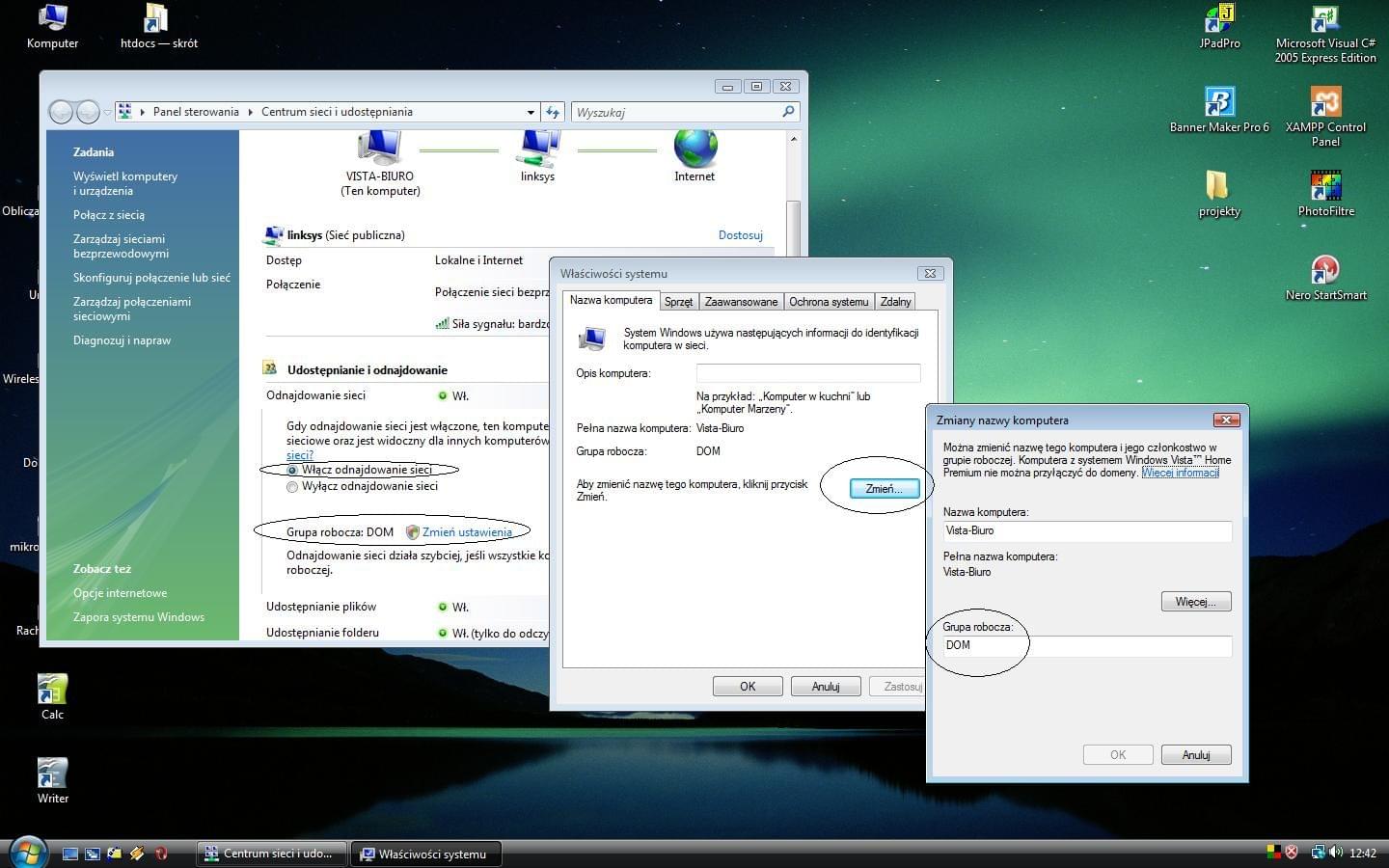Viewport: 1389px width, 868px height.
Task: Click in the Opis komputera text field
Action: (808, 373)
